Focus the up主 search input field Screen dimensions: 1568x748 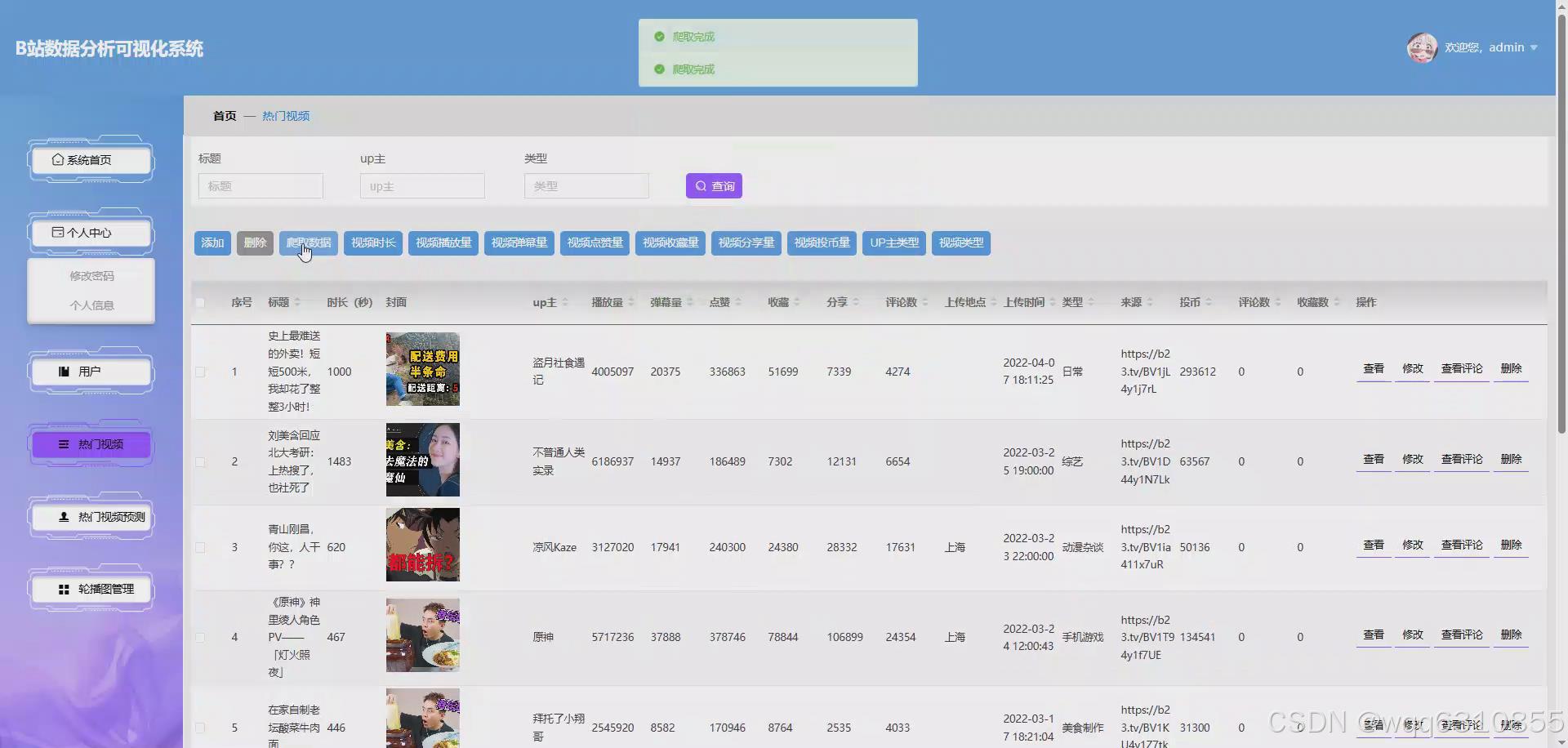[x=422, y=186]
